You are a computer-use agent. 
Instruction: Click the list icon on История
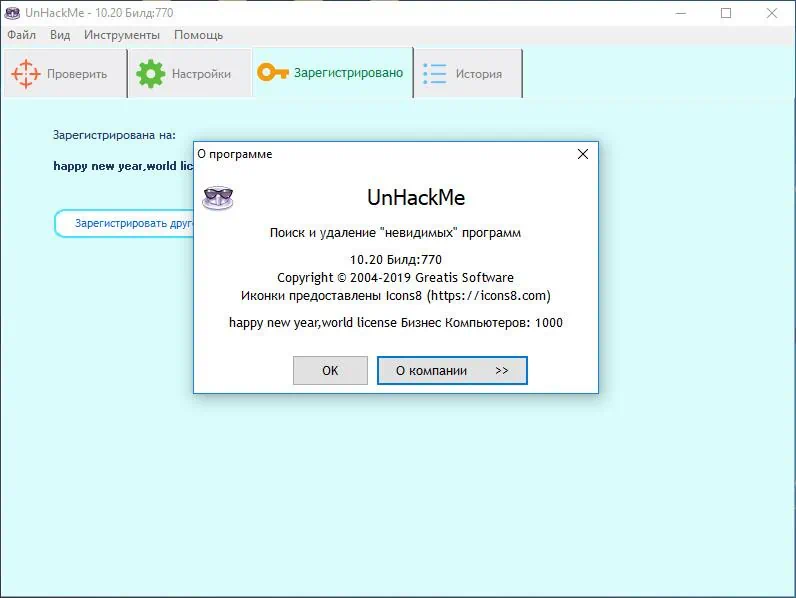435,74
